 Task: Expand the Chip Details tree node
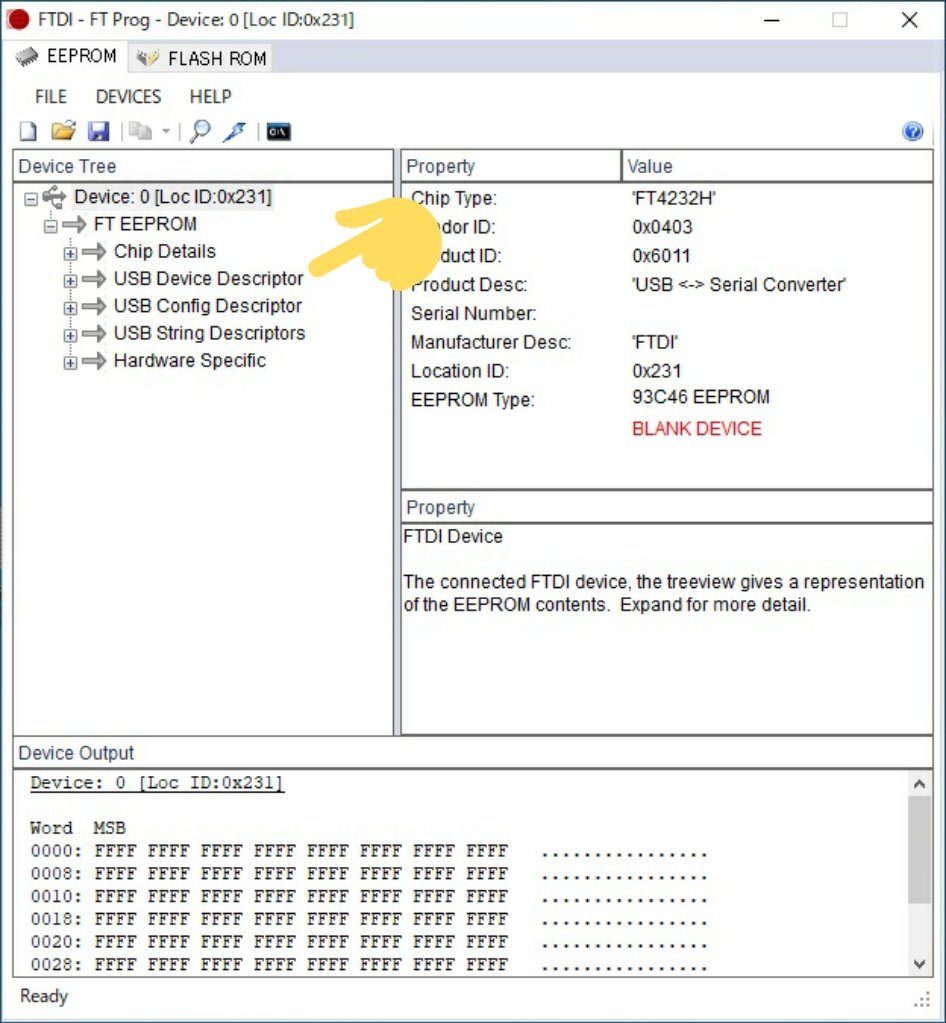68,253
